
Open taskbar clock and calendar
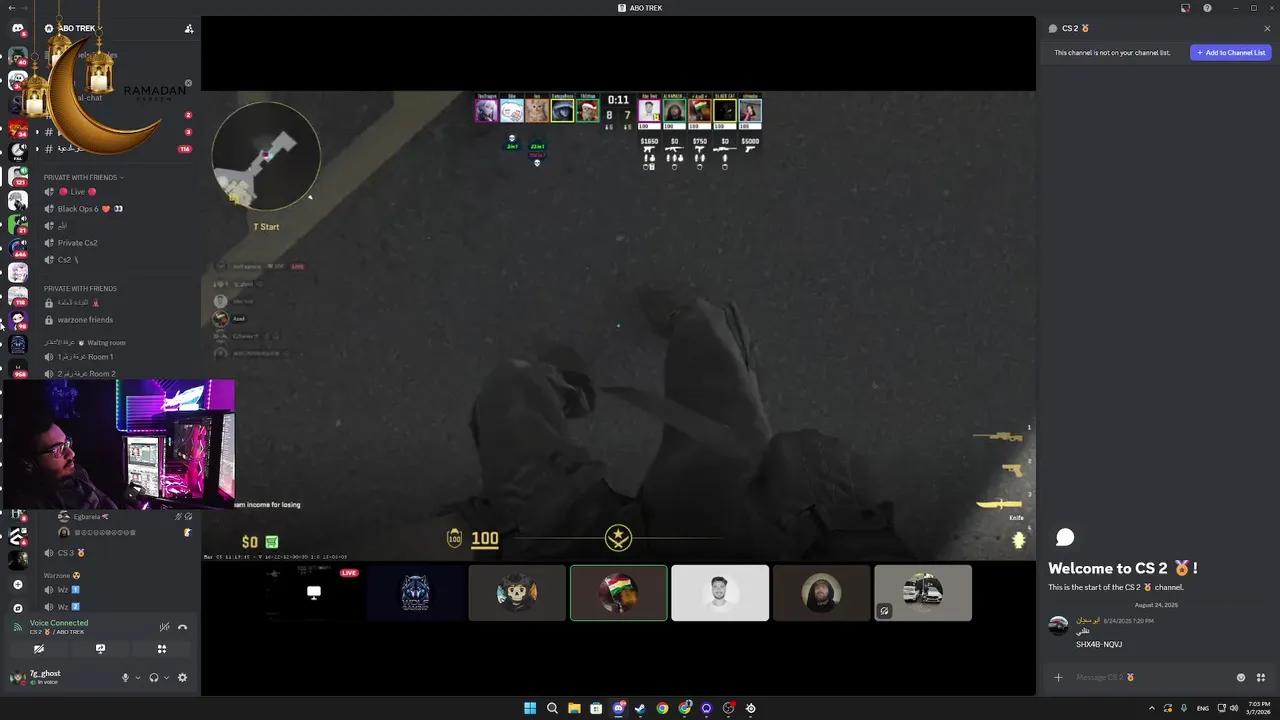click(1259, 708)
